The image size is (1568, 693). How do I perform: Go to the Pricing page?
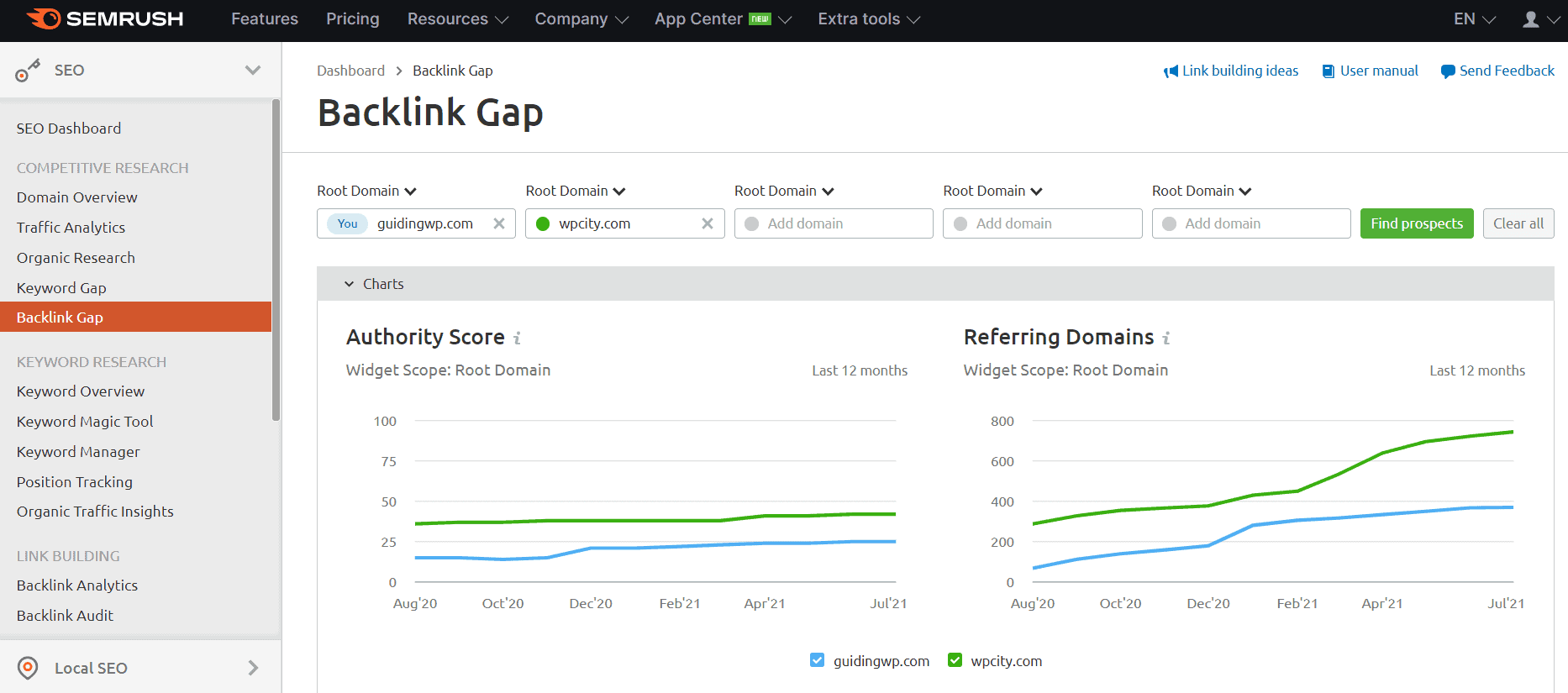353,19
